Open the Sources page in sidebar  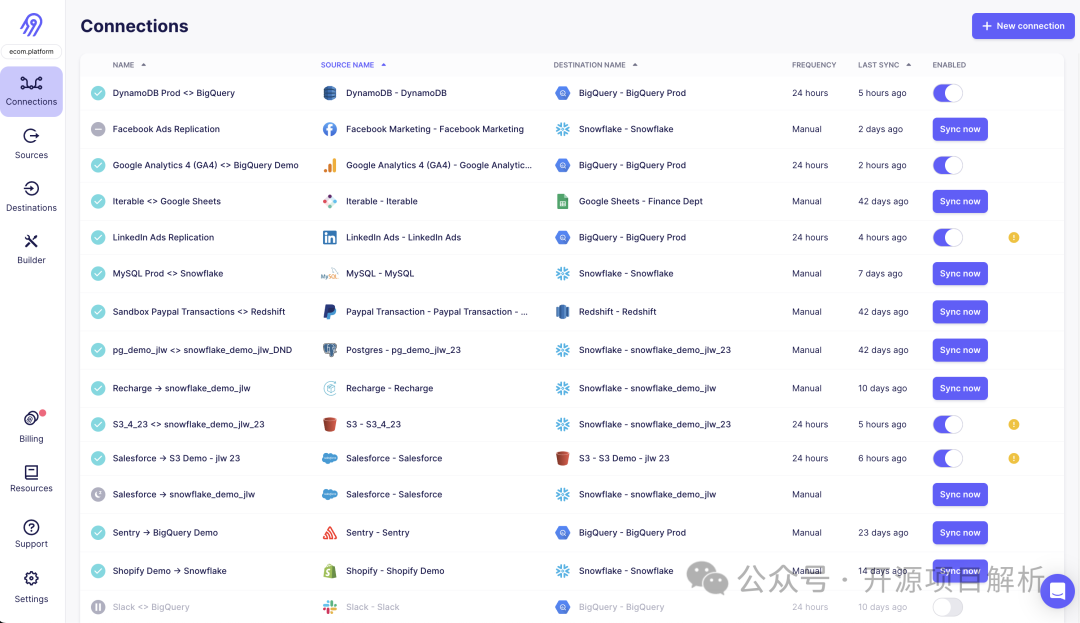pos(31,143)
